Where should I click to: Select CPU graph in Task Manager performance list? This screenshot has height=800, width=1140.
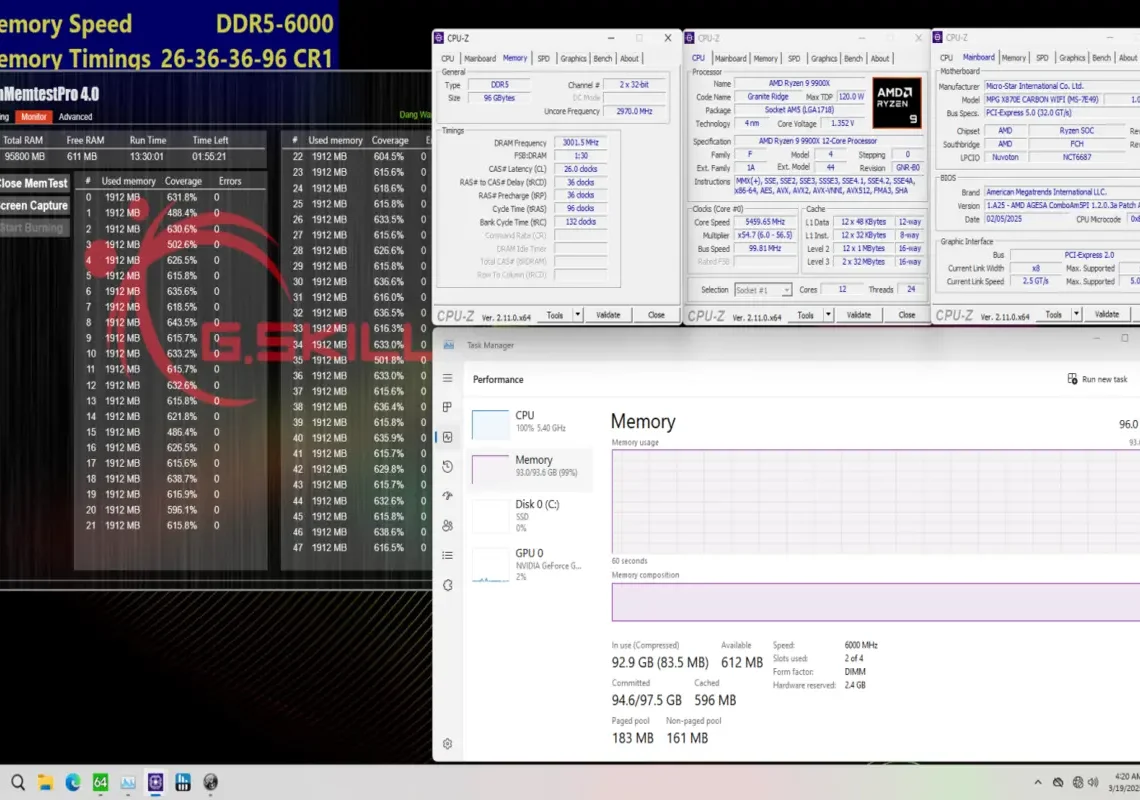(x=531, y=423)
